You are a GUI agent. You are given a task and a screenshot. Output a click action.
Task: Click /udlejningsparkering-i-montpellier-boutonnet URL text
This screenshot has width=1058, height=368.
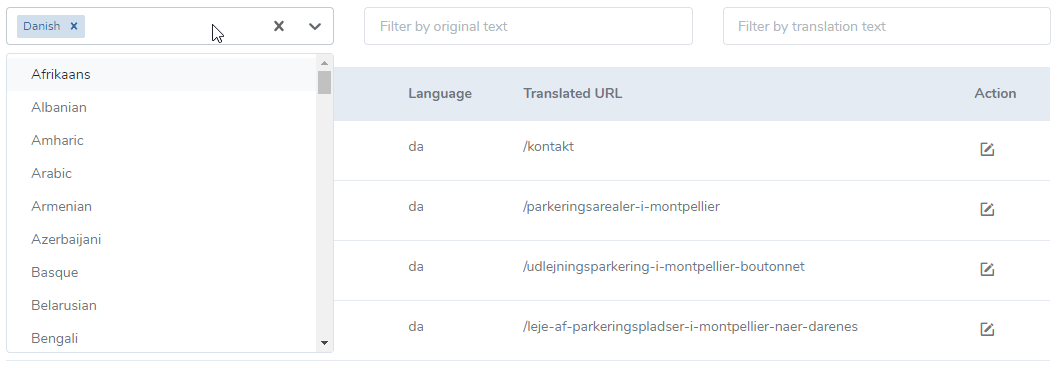click(x=664, y=267)
